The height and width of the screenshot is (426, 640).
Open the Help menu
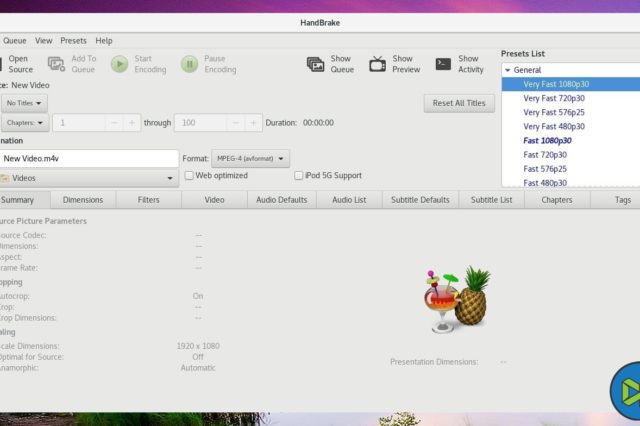coord(104,41)
